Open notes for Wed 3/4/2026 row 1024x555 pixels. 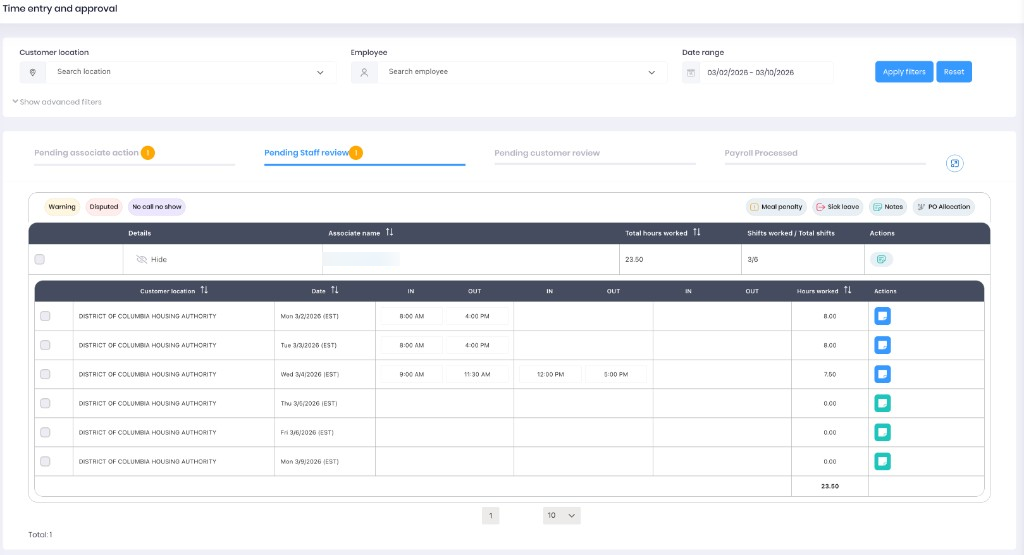(x=882, y=374)
